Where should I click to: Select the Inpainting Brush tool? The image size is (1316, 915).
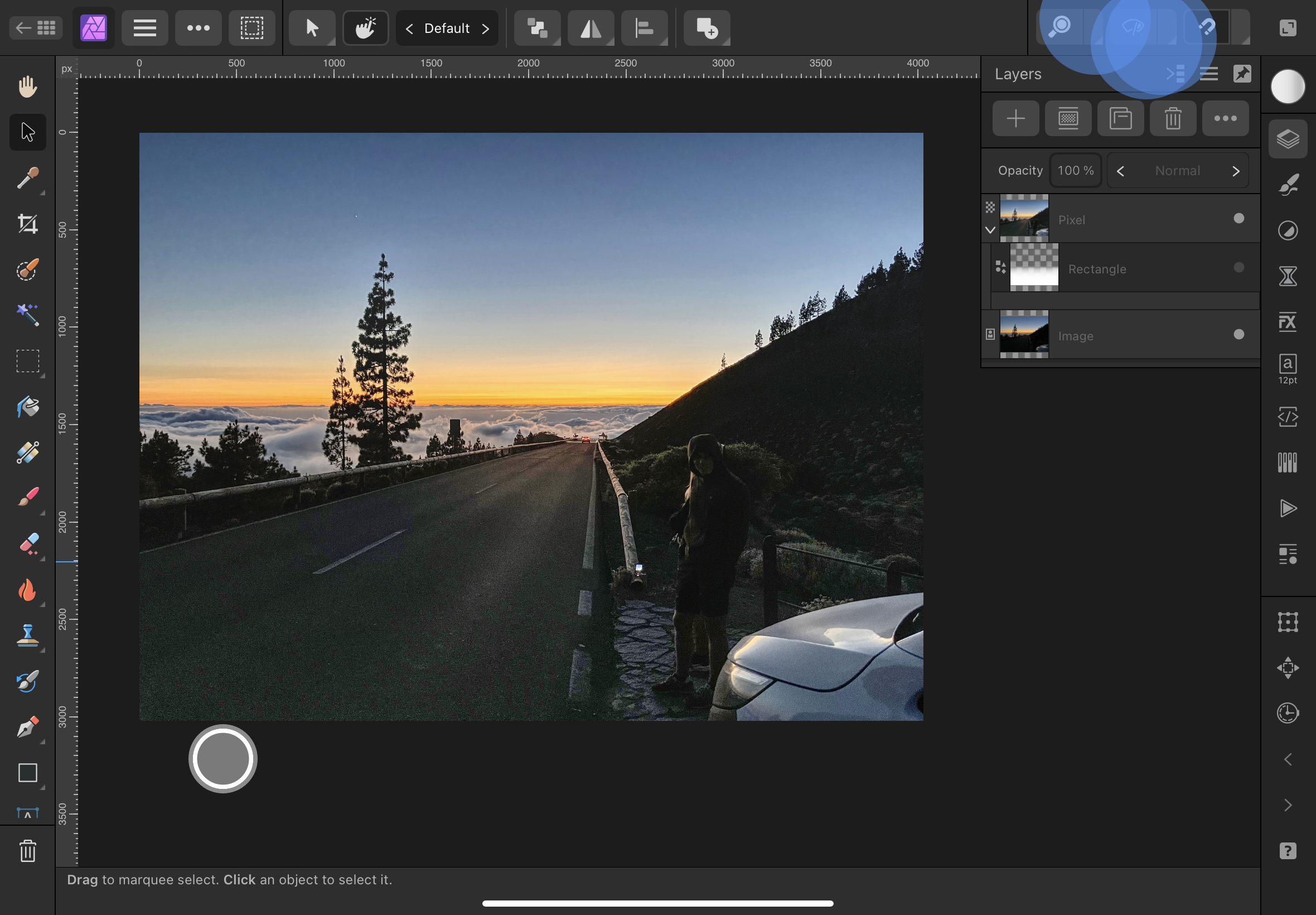[27, 681]
